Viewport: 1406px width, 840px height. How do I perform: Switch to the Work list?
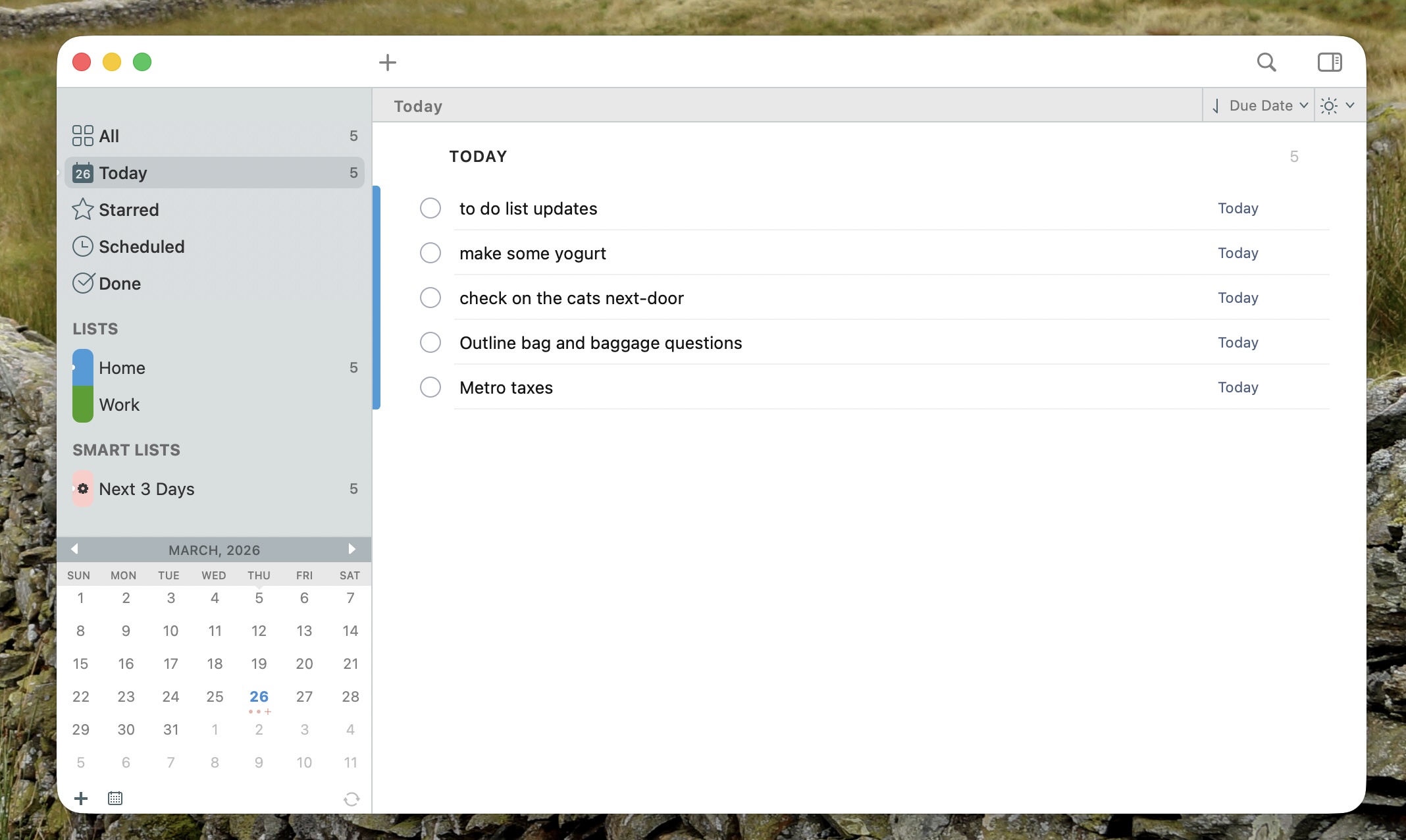tap(119, 404)
